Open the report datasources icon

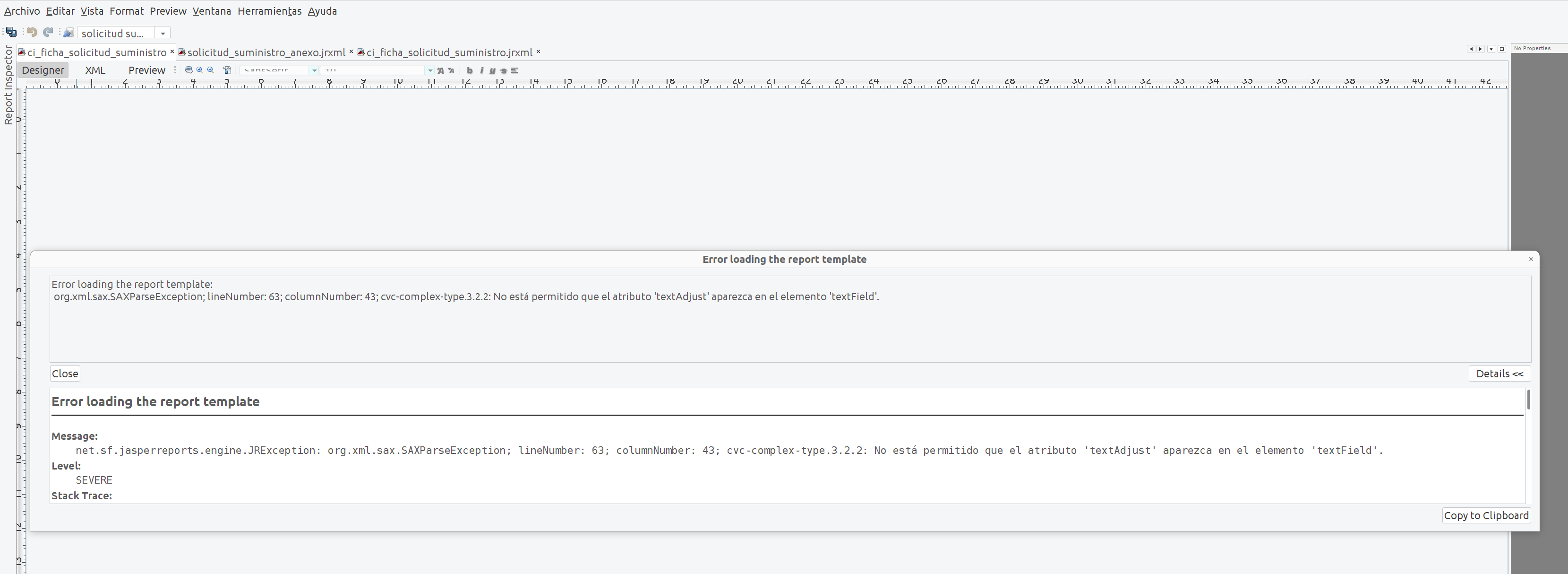coord(68,32)
